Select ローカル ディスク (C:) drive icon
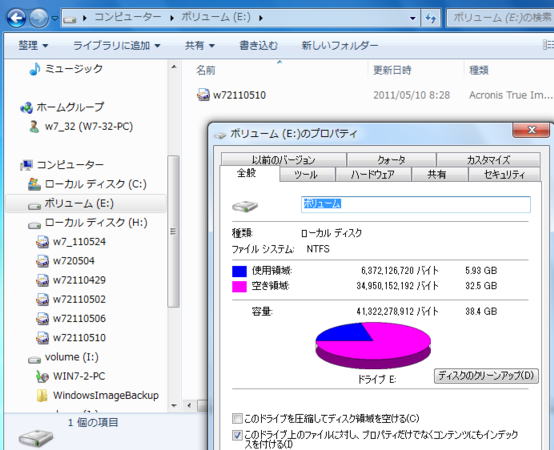Viewport: 554px width, 450px height. pos(34,184)
